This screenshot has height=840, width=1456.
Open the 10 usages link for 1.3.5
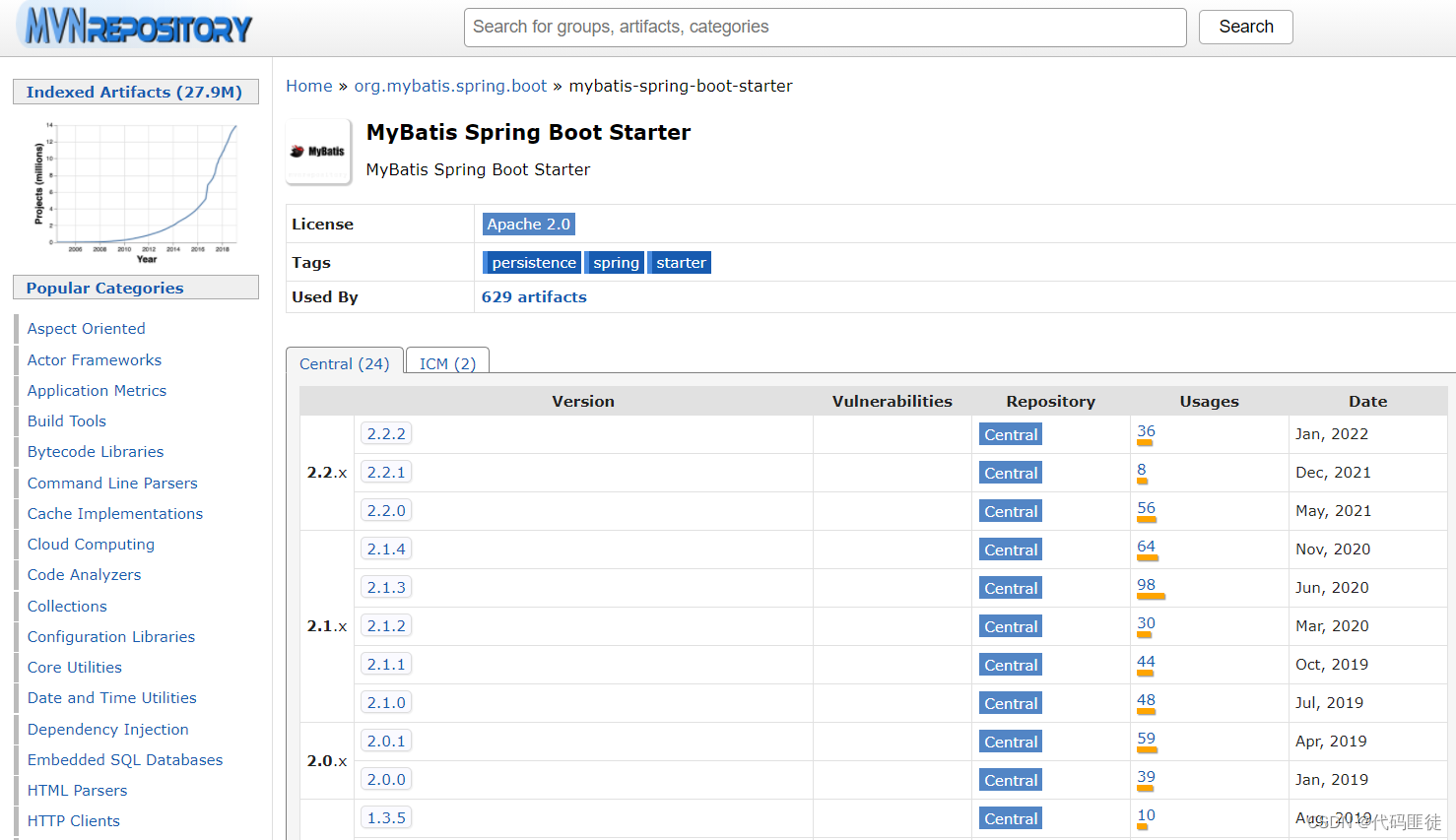(1146, 815)
